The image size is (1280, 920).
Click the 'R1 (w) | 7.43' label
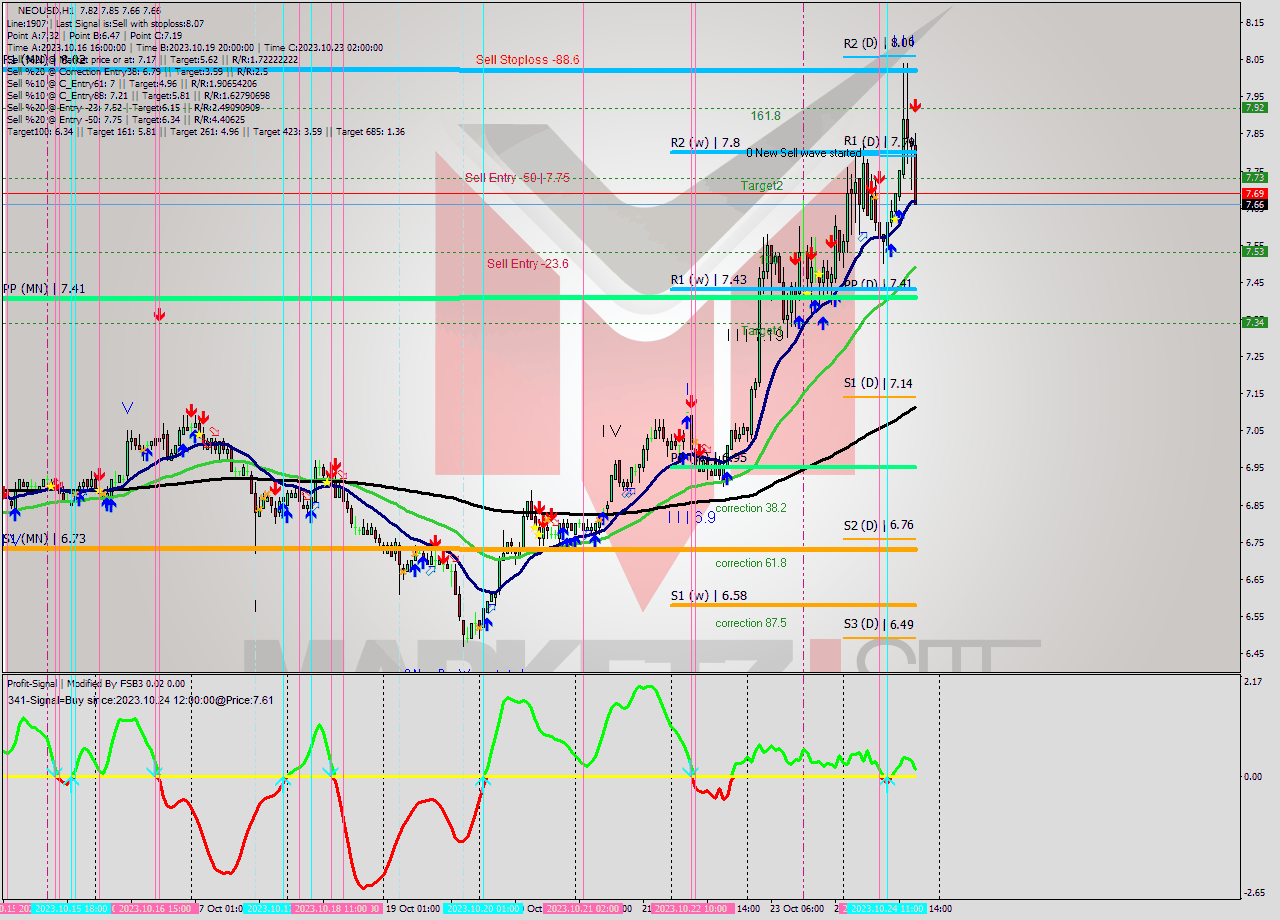pyautogui.click(x=708, y=280)
